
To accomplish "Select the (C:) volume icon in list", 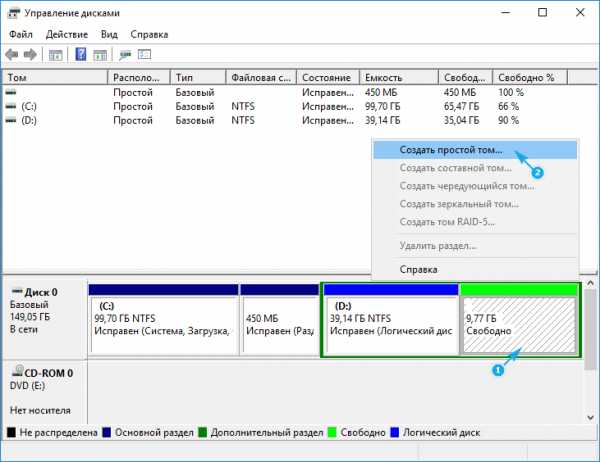I will pyautogui.click(x=11, y=106).
